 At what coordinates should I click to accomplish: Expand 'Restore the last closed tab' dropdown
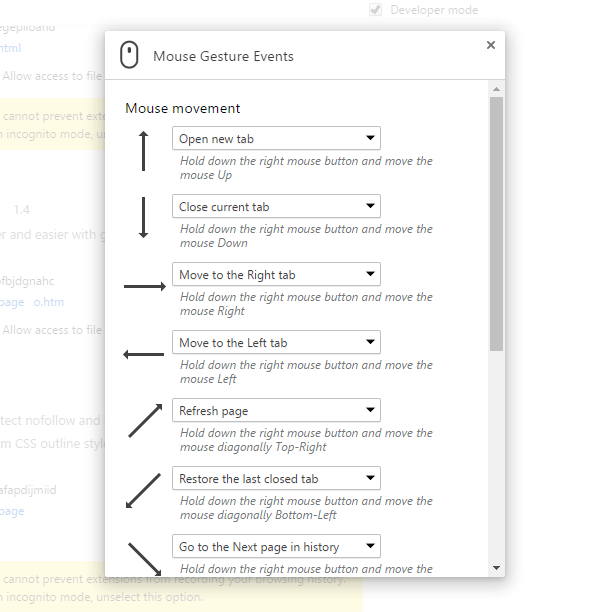tap(276, 479)
